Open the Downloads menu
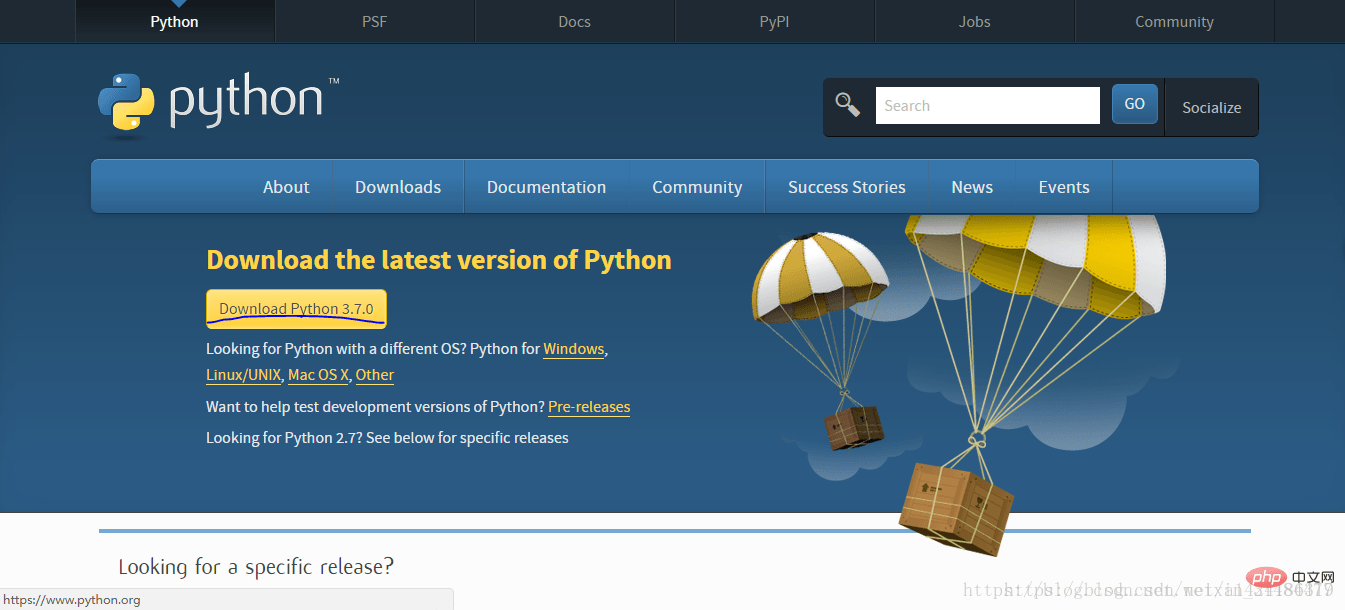 point(398,187)
